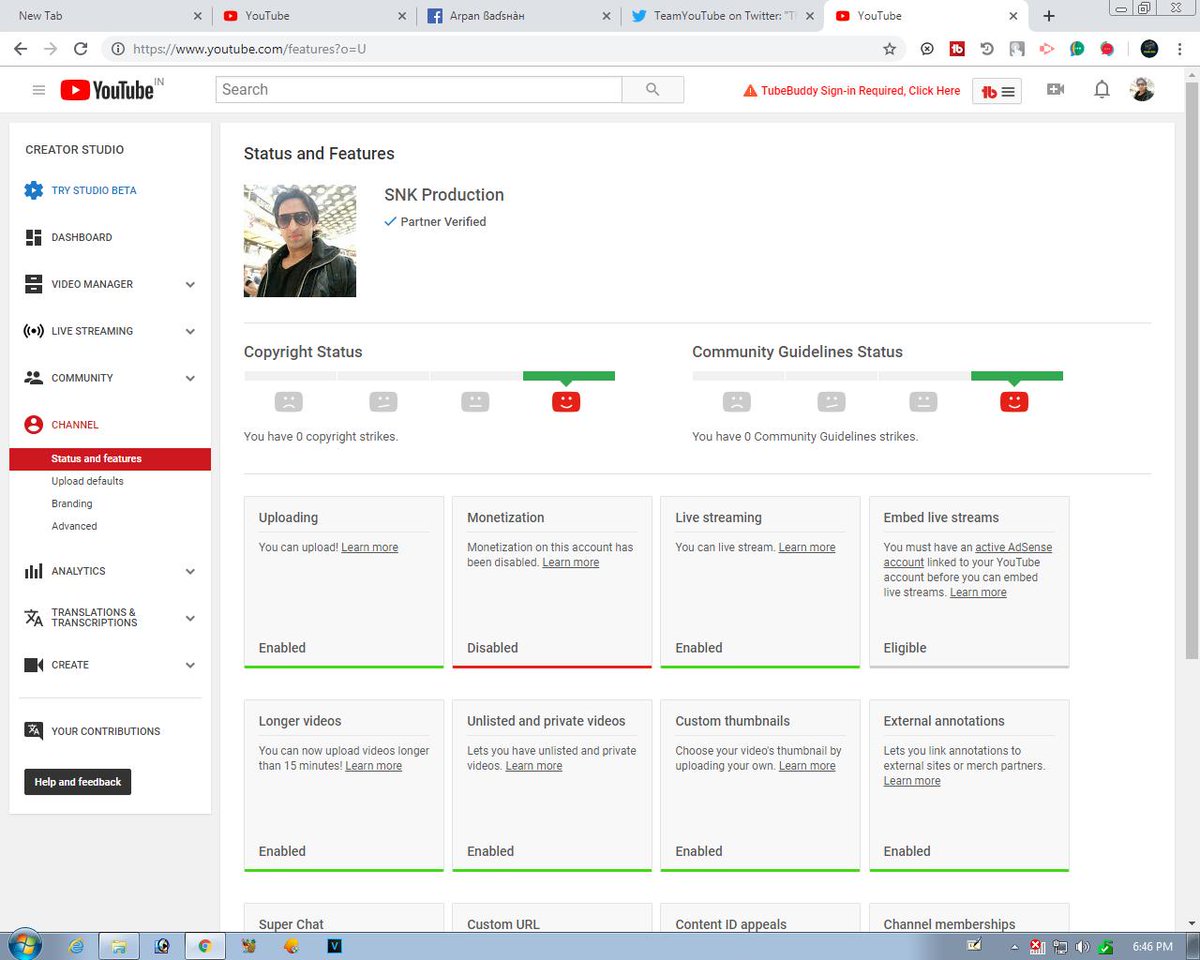The width and height of the screenshot is (1200, 960).
Task: Open the account avatar menu
Action: pyautogui.click(x=1142, y=90)
